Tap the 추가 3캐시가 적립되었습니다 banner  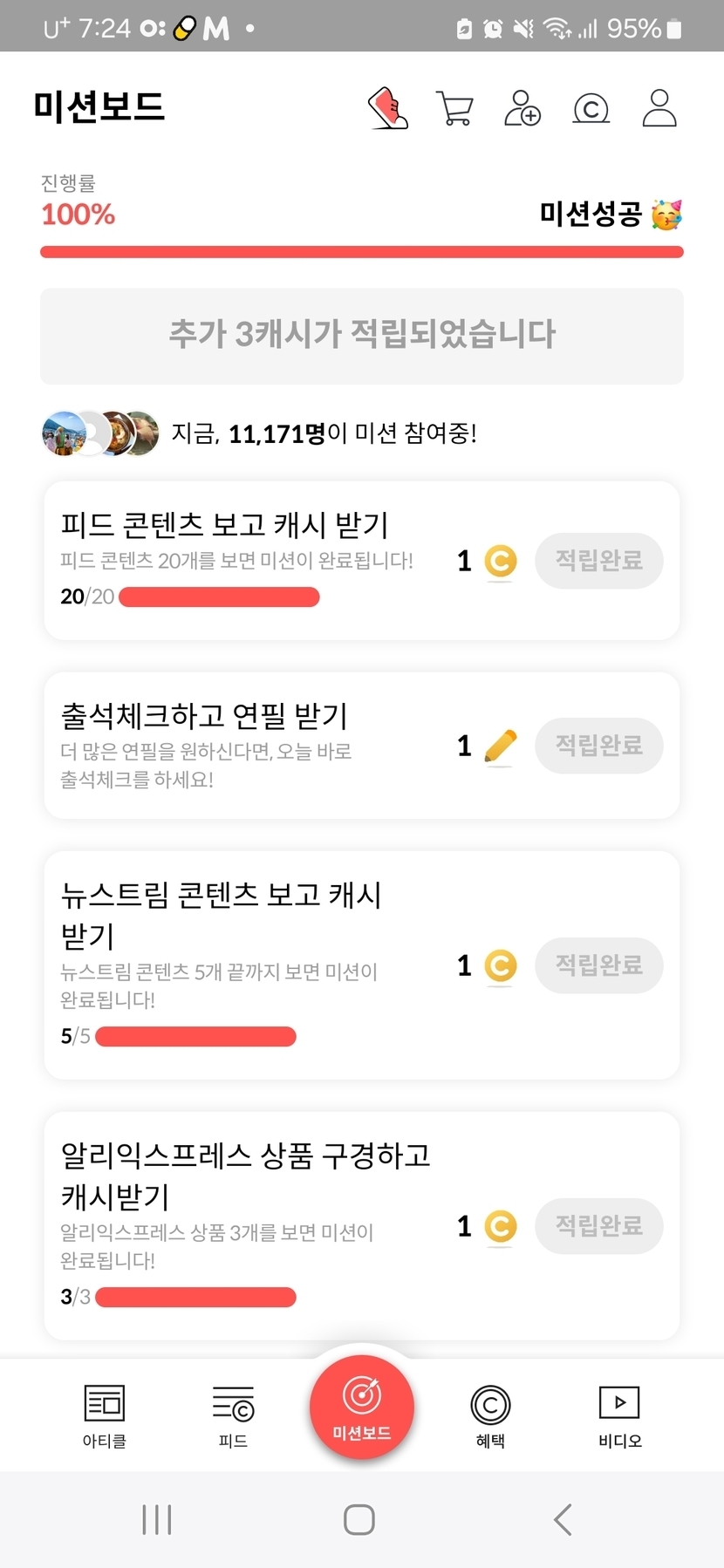coord(362,336)
